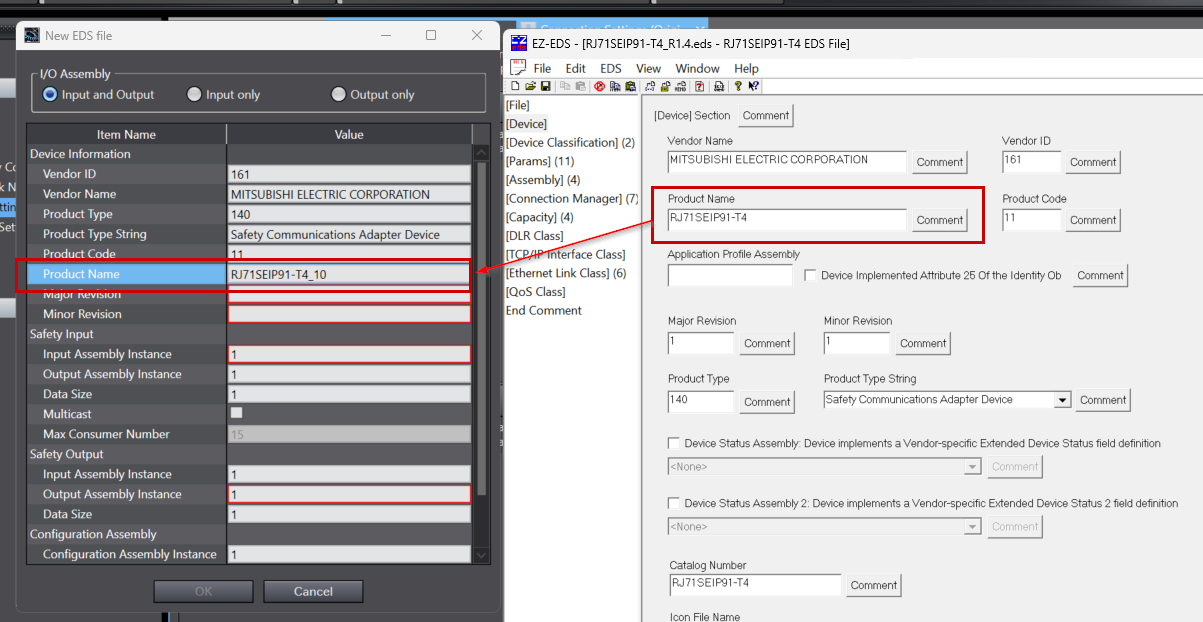Click the Comment button for Product Type

(x=767, y=401)
